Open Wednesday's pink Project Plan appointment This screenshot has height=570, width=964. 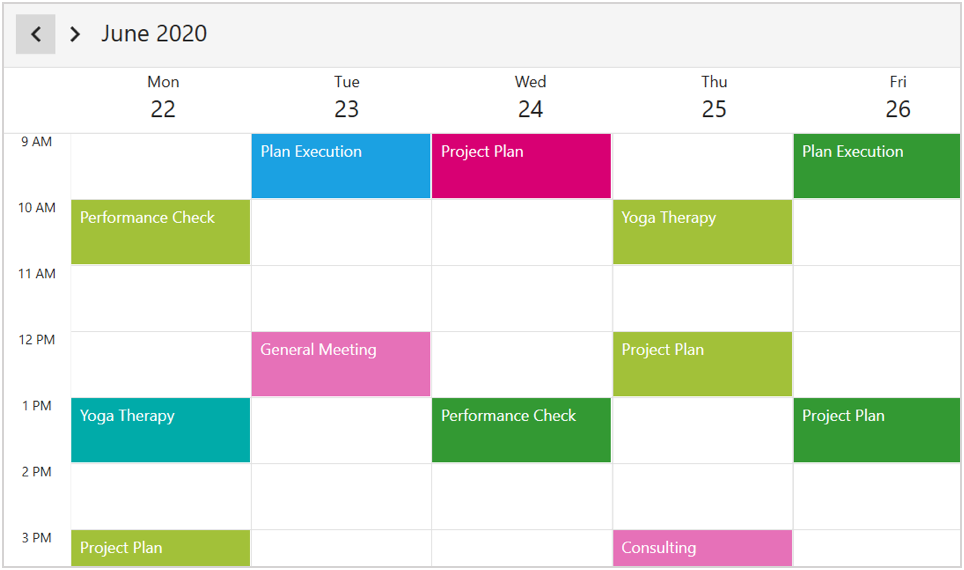521,166
